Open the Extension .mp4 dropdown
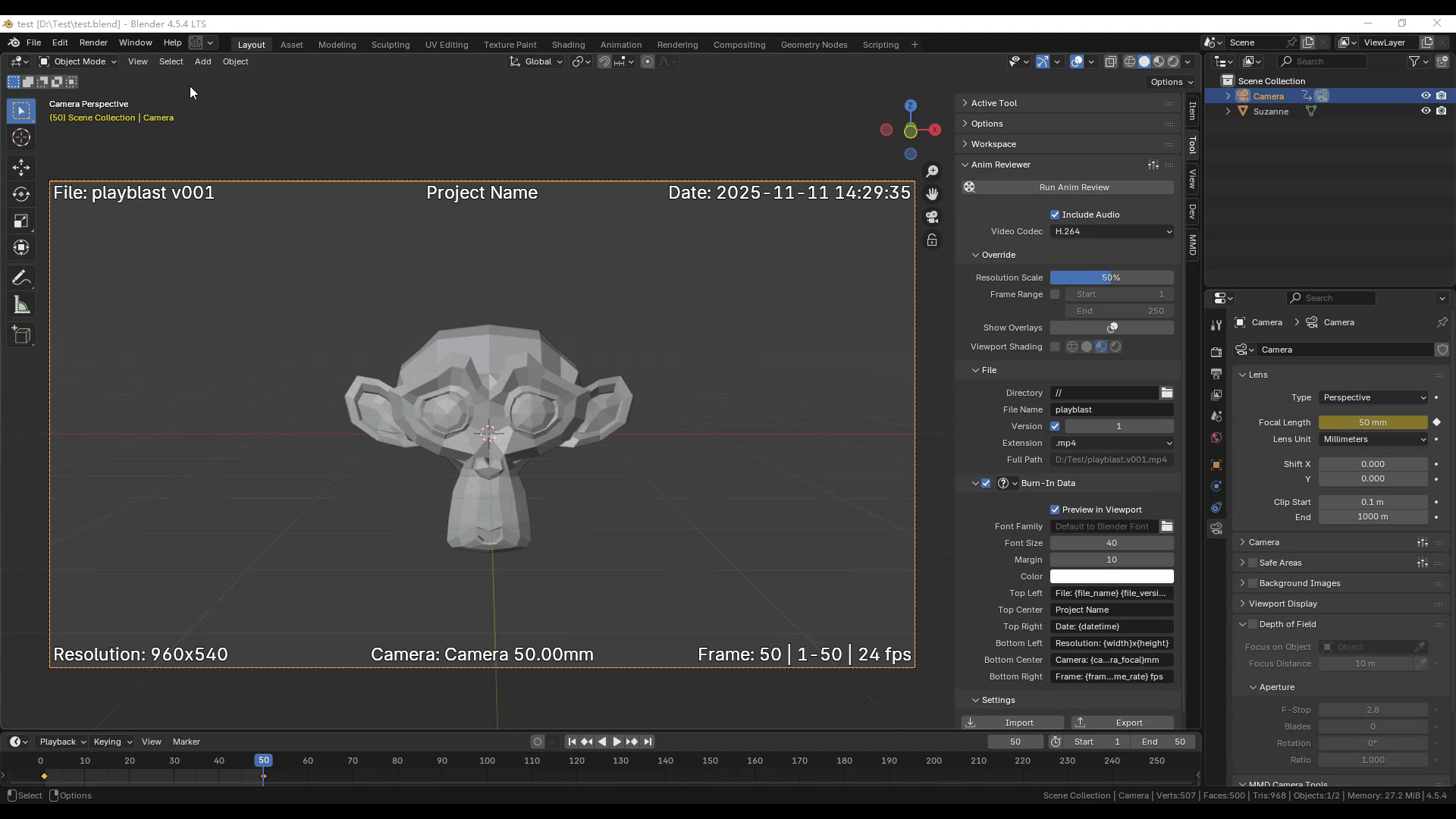 [x=1112, y=443]
